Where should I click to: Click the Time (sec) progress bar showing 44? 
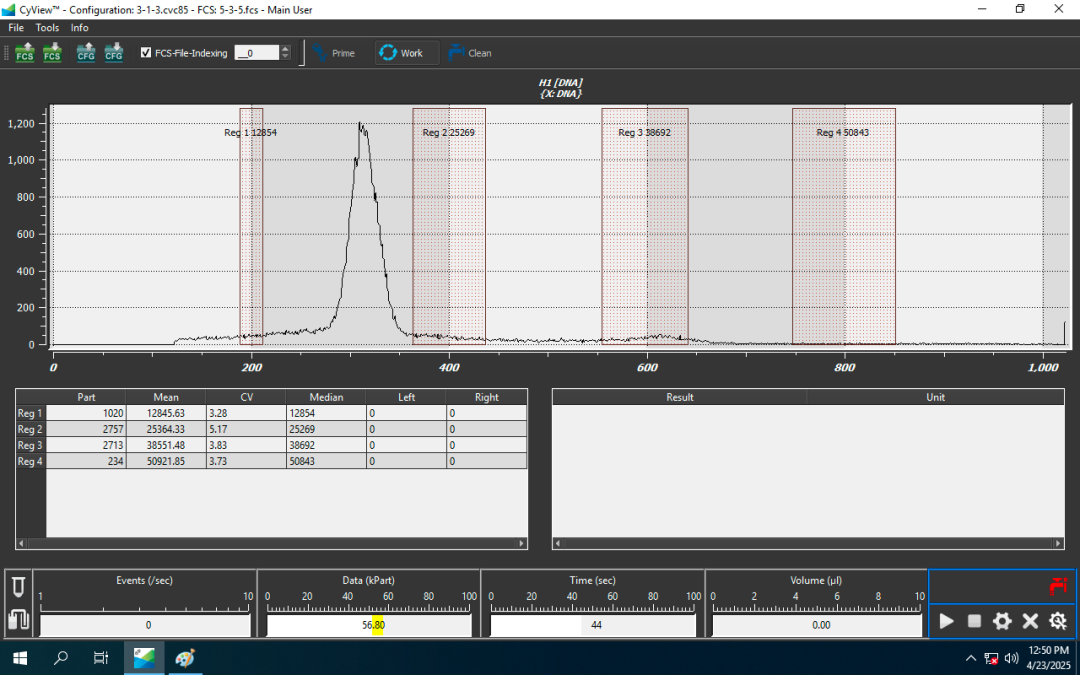[593, 625]
